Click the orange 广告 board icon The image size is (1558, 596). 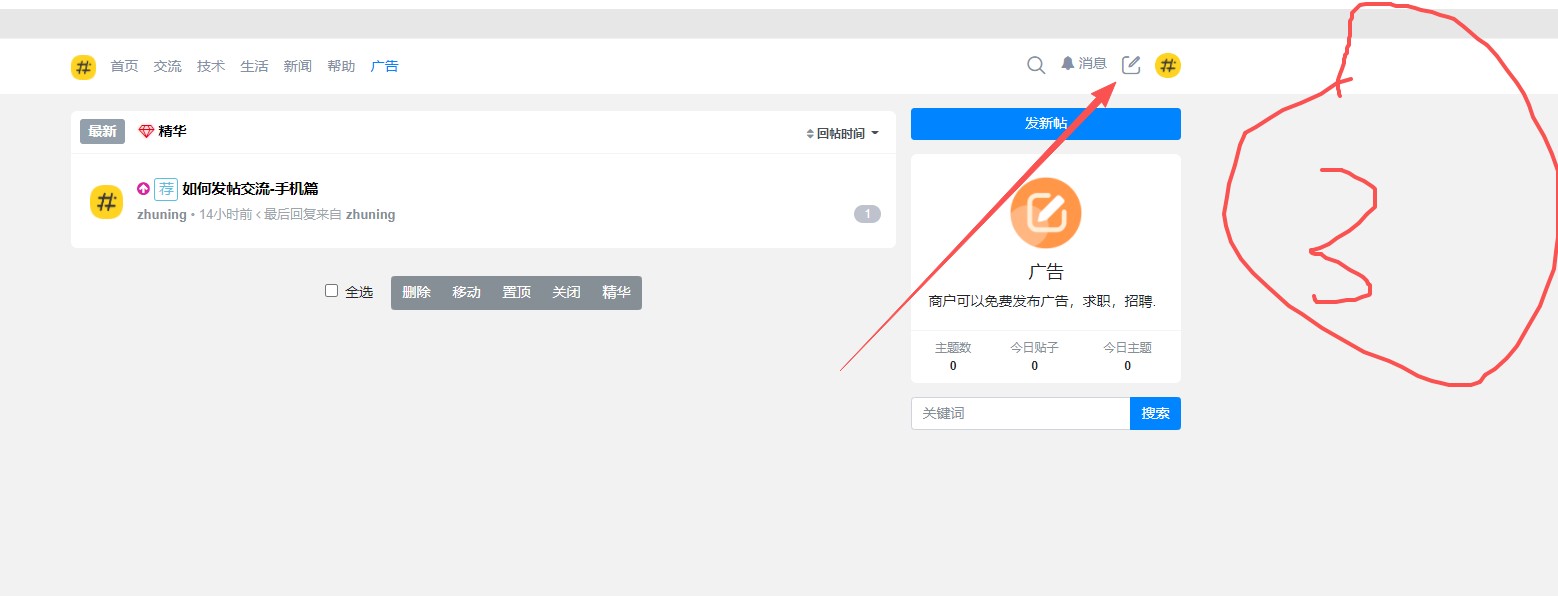(1045, 212)
